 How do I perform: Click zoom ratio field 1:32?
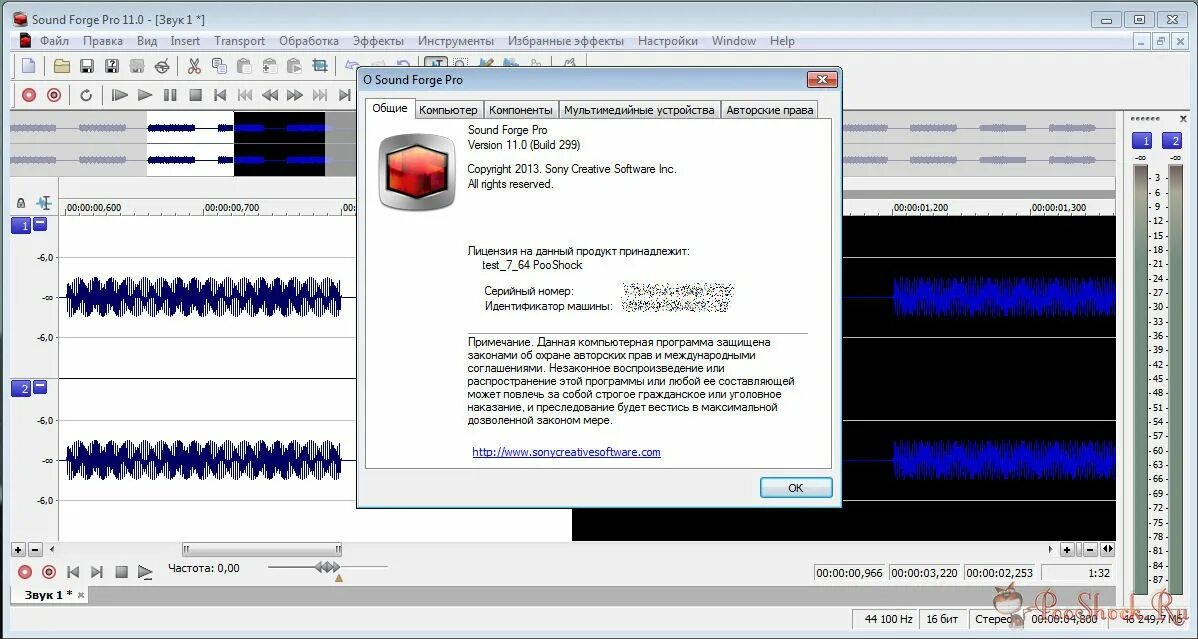click(x=1077, y=573)
